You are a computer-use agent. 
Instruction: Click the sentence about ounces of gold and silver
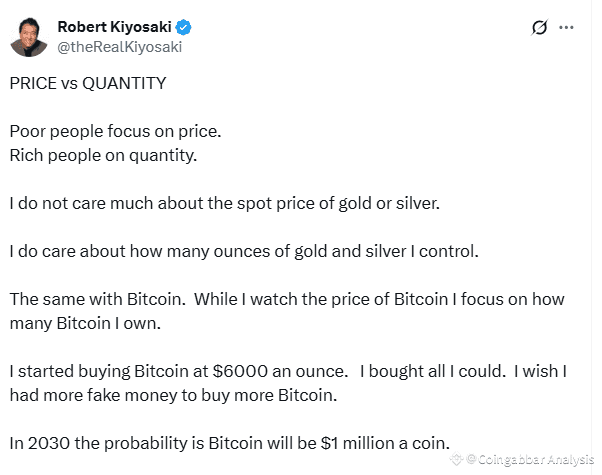[244, 251]
